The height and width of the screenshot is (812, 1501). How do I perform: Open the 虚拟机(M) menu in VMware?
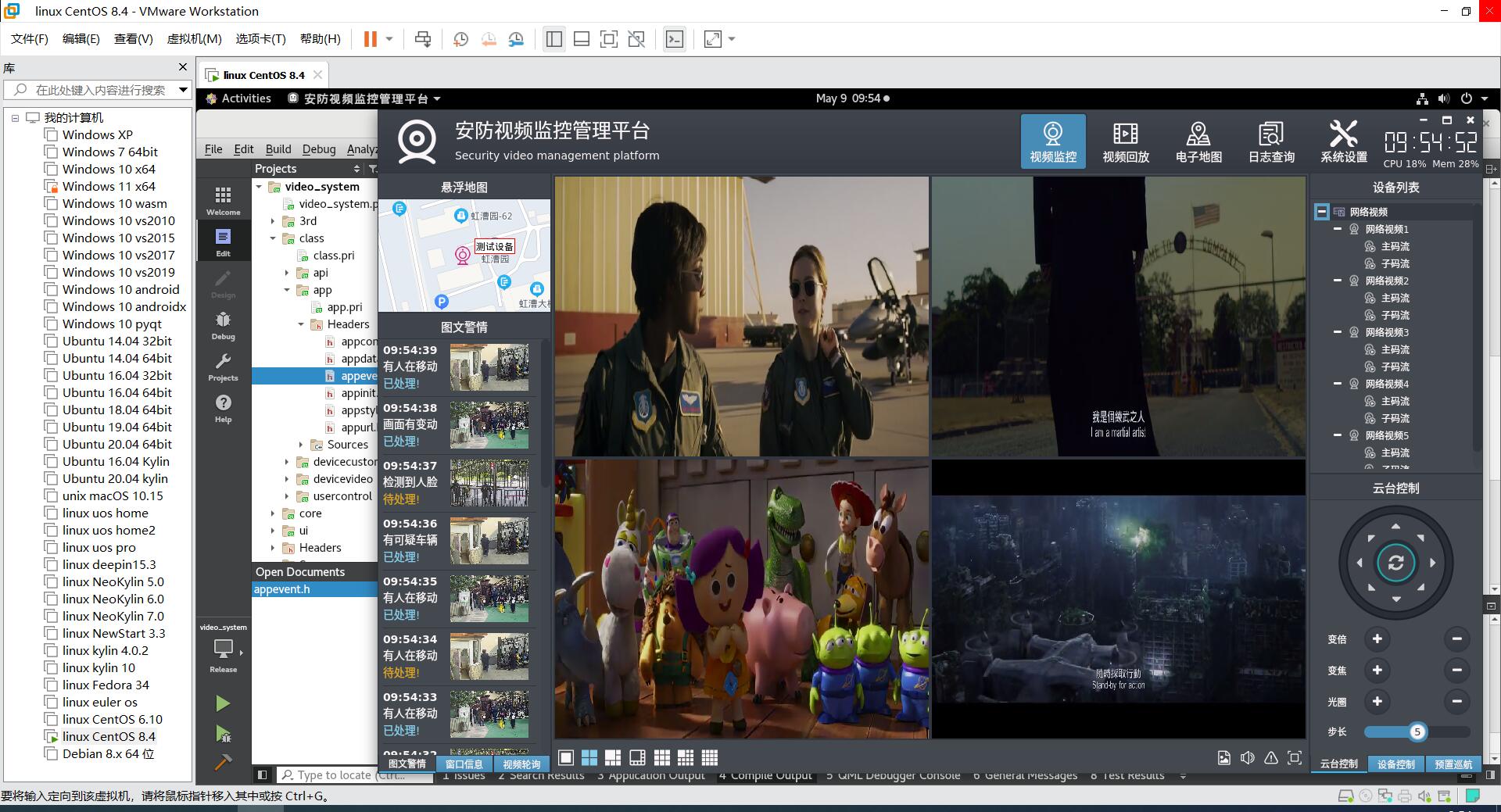(x=194, y=39)
